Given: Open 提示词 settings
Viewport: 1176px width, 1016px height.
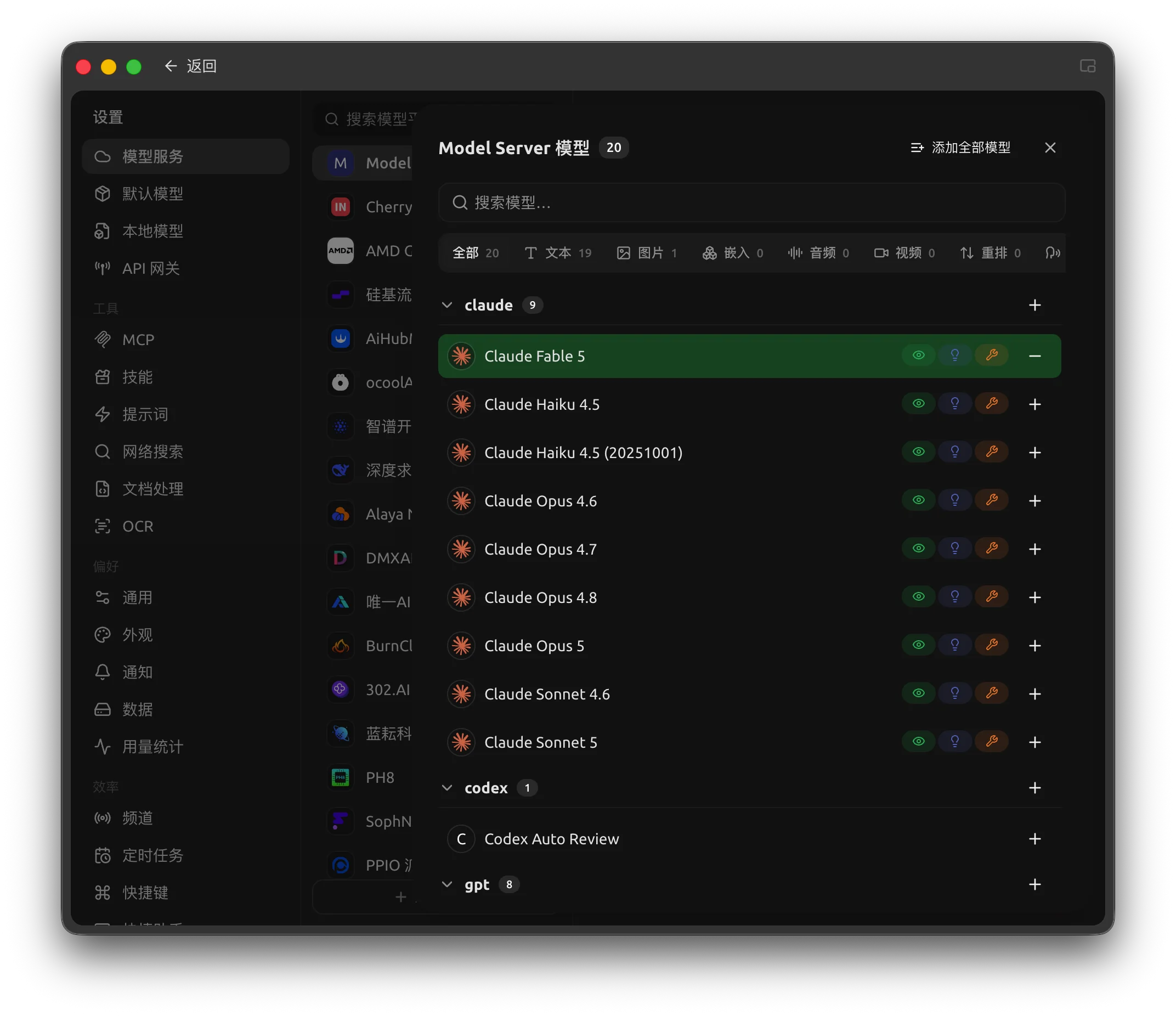Looking at the screenshot, I should click(x=185, y=414).
